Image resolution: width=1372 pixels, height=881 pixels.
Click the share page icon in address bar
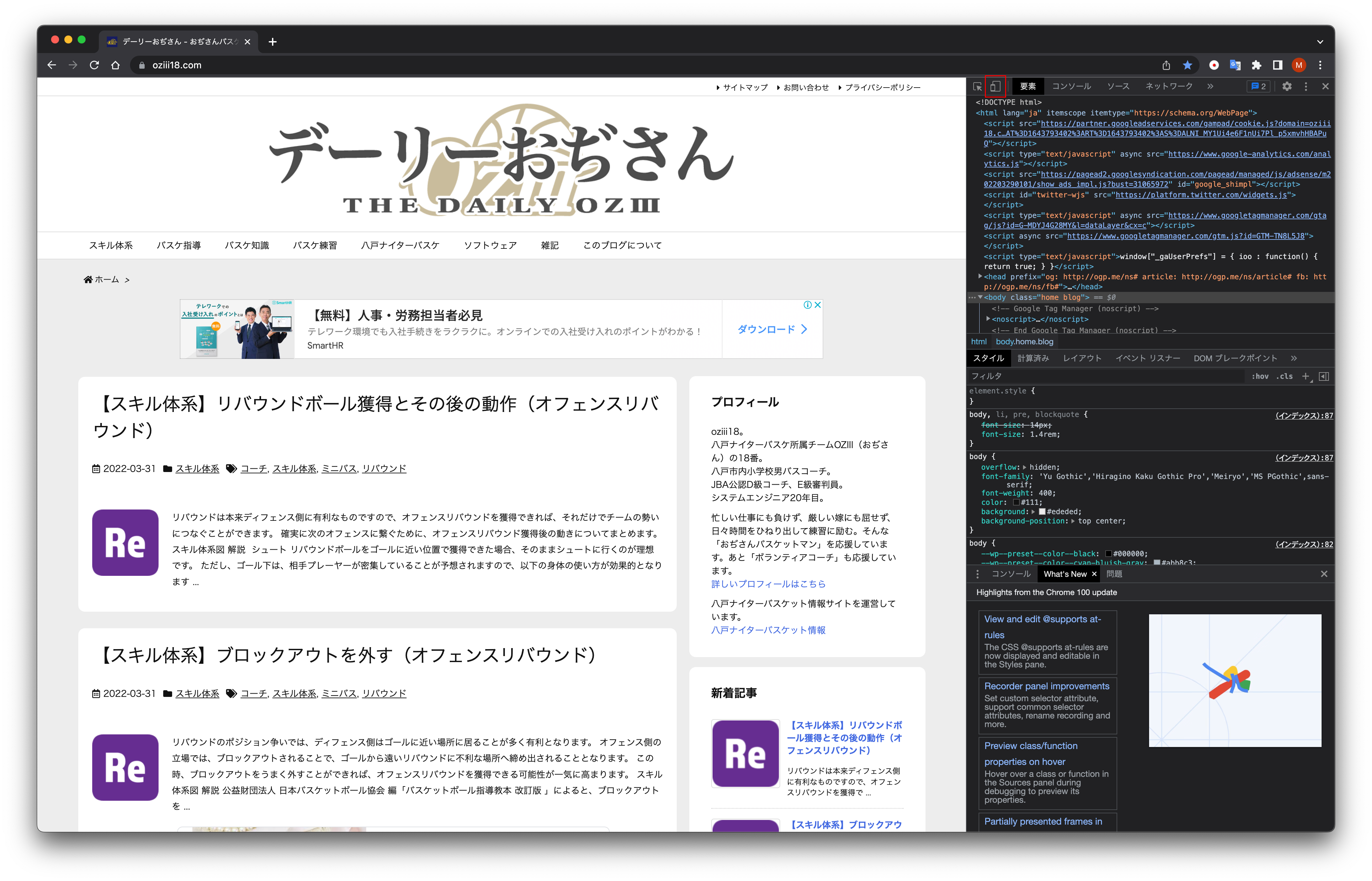(1166, 65)
